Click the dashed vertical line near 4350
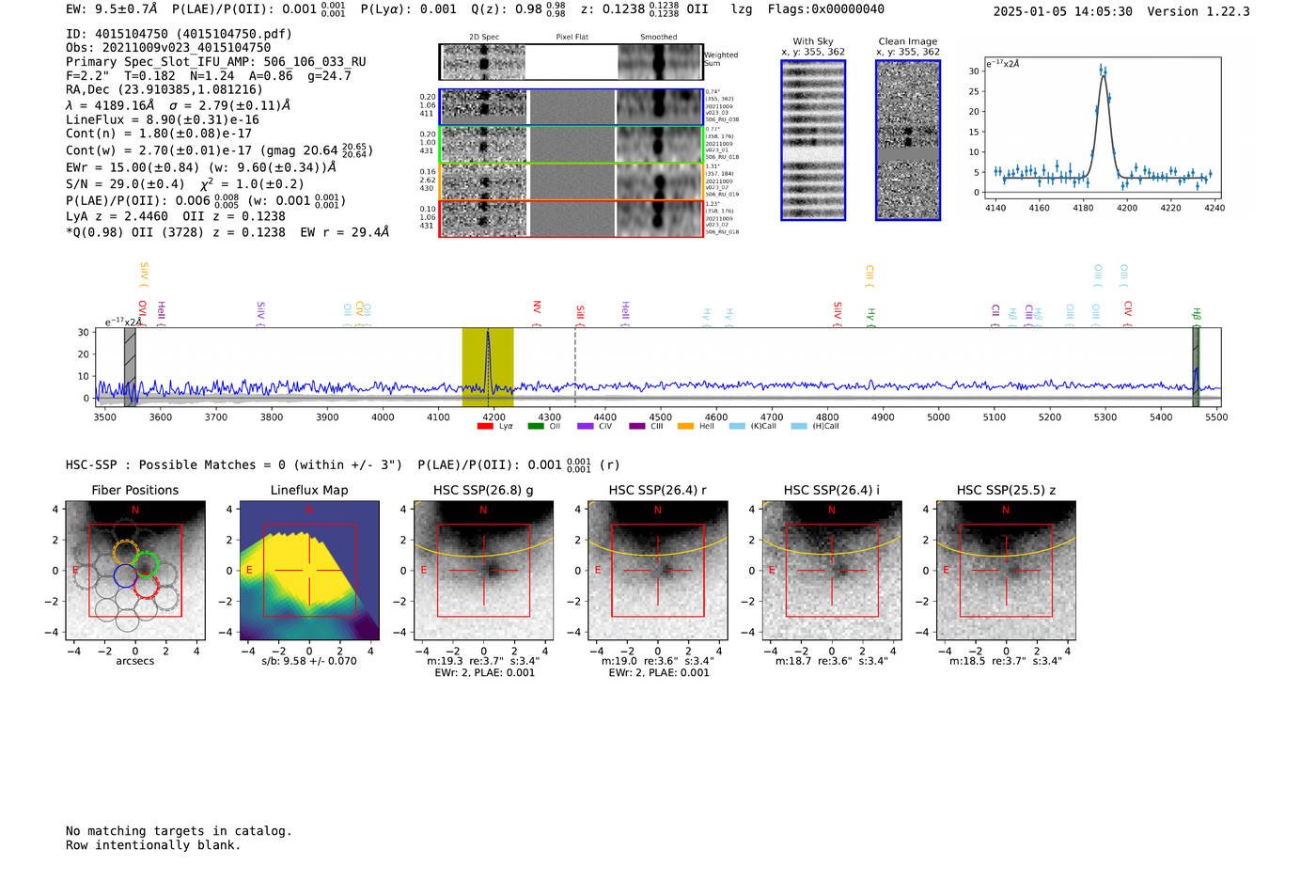The height and width of the screenshot is (896, 1316). click(x=575, y=367)
